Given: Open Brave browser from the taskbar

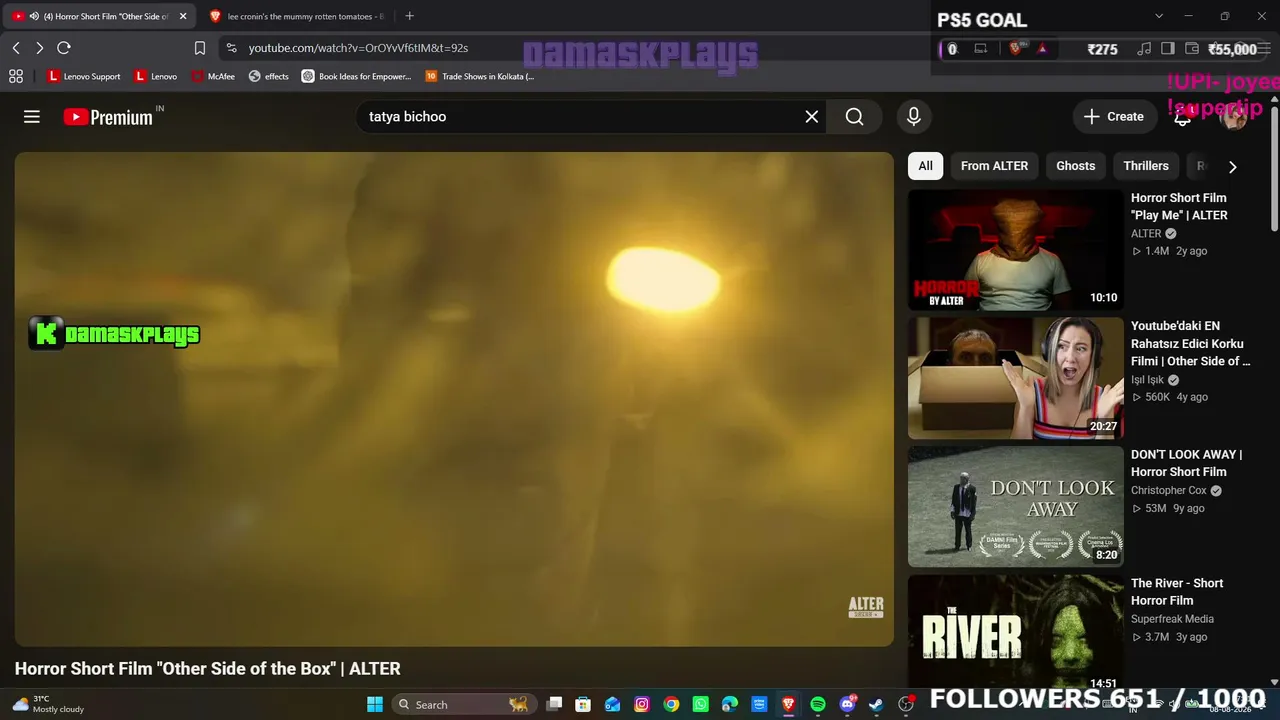Looking at the screenshot, I should (788, 704).
